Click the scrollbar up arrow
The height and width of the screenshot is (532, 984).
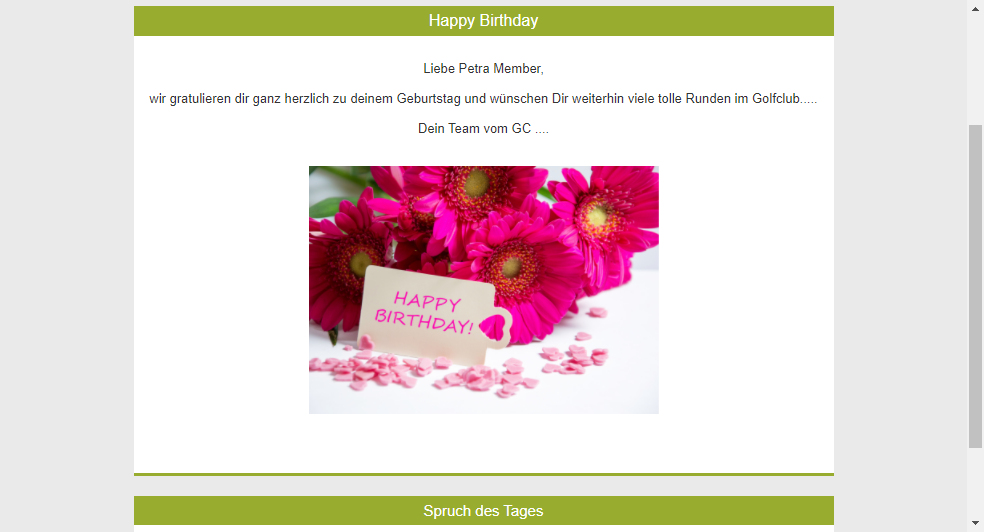(x=975, y=9)
